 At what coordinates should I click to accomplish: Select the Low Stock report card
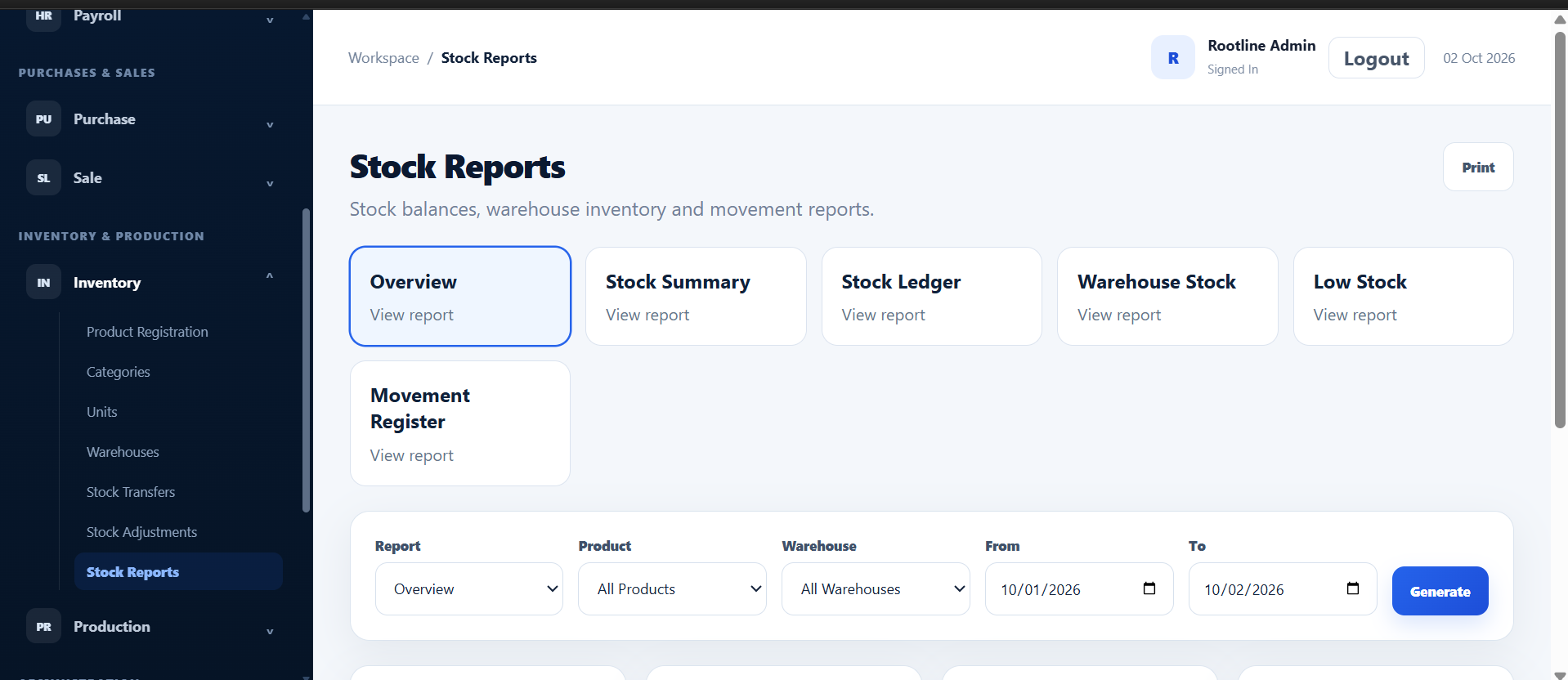click(x=1404, y=296)
